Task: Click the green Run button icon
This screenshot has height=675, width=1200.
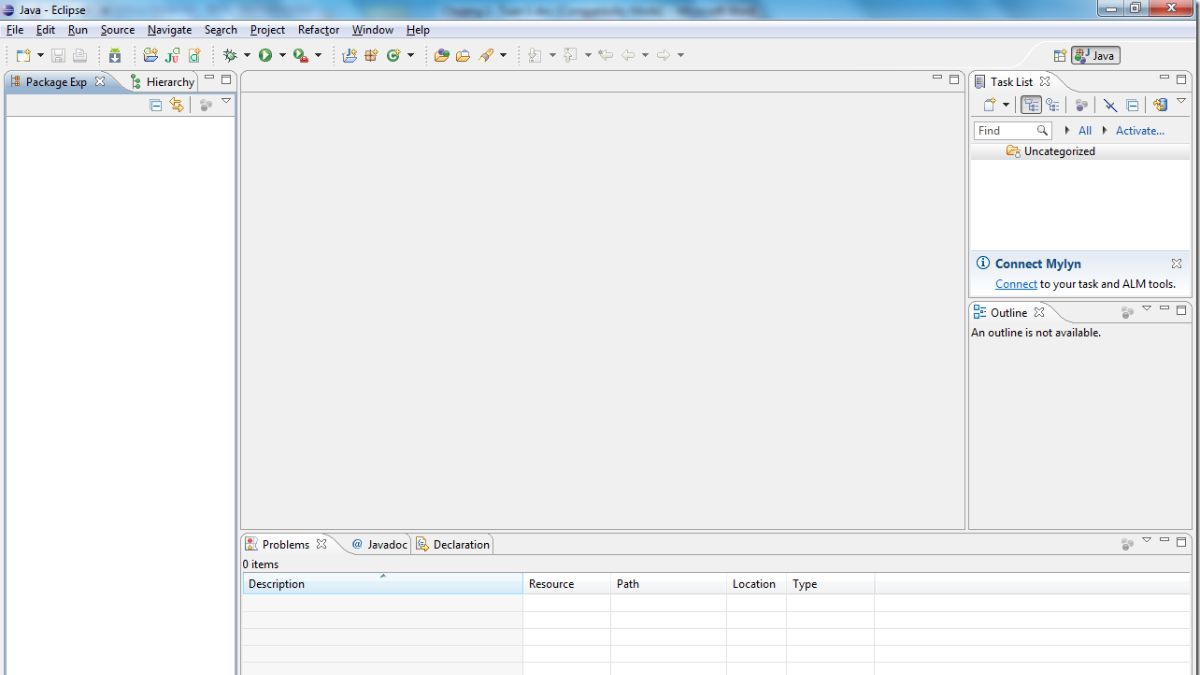Action: (x=265, y=56)
